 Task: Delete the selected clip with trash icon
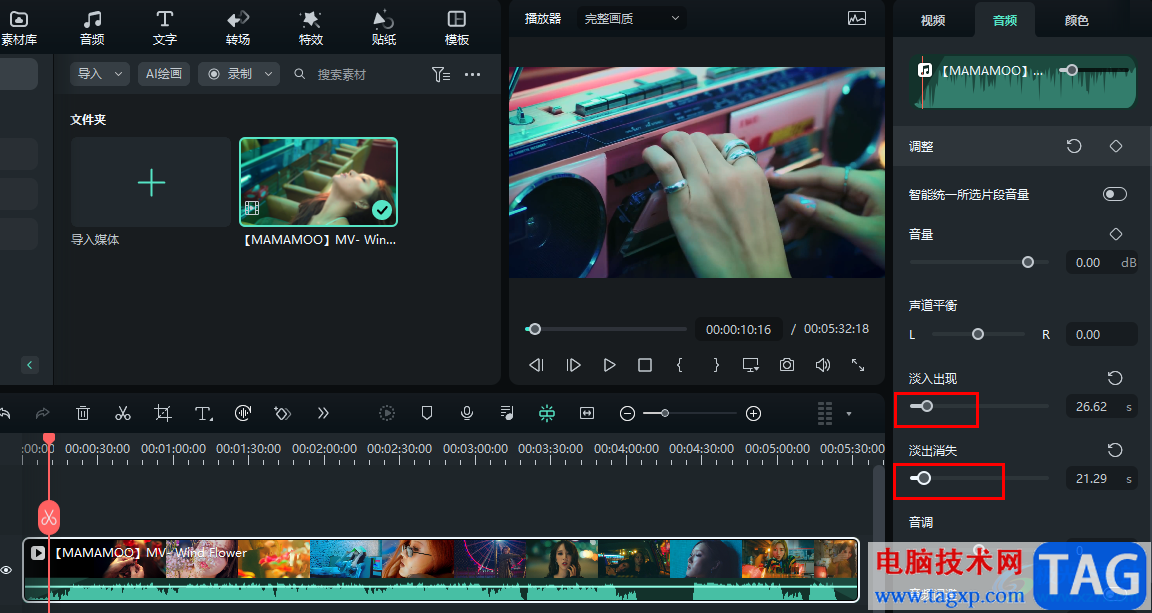tap(83, 413)
